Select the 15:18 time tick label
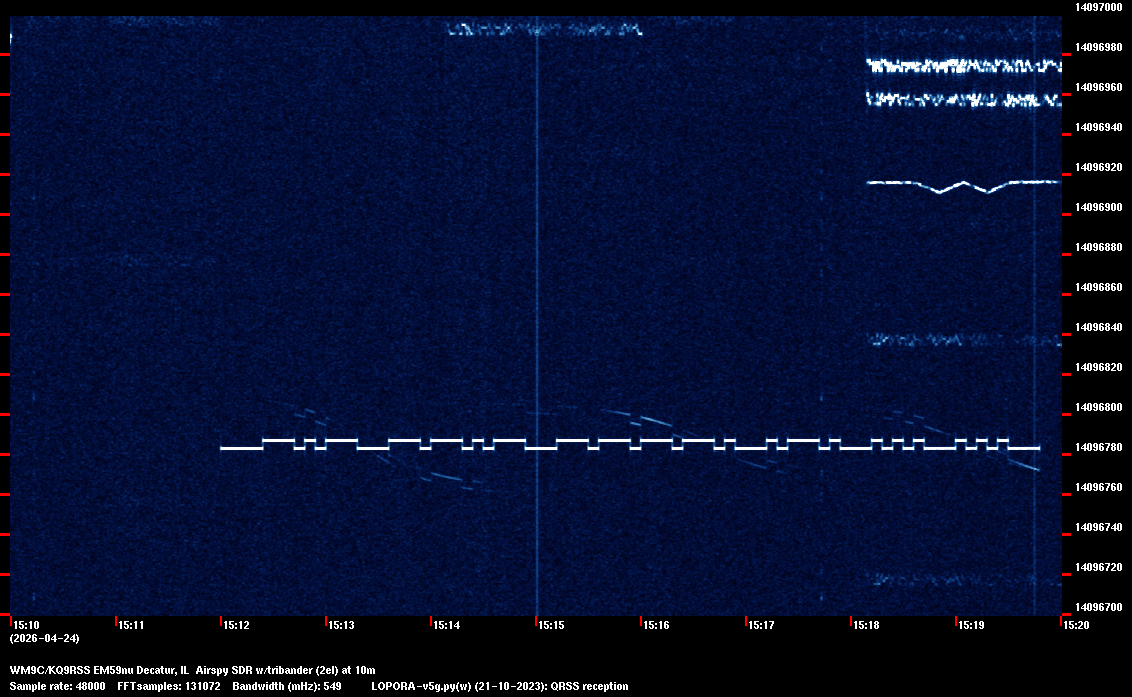This screenshot has height=697, width=1132. (x=866, y=625)
